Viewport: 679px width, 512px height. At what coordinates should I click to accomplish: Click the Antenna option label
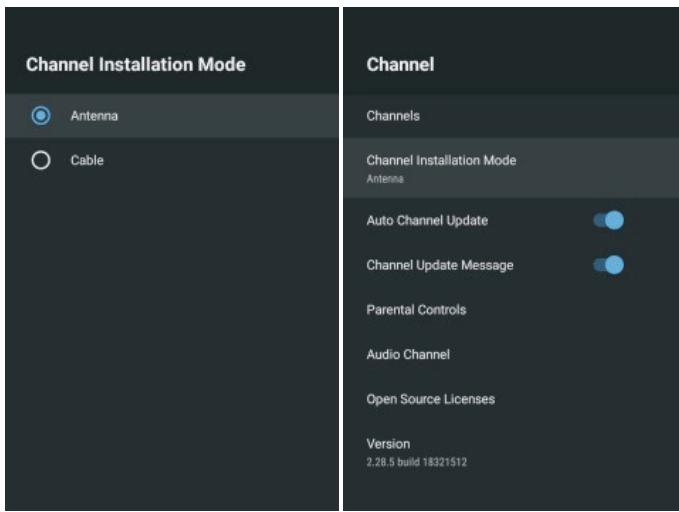coord(94,116)
